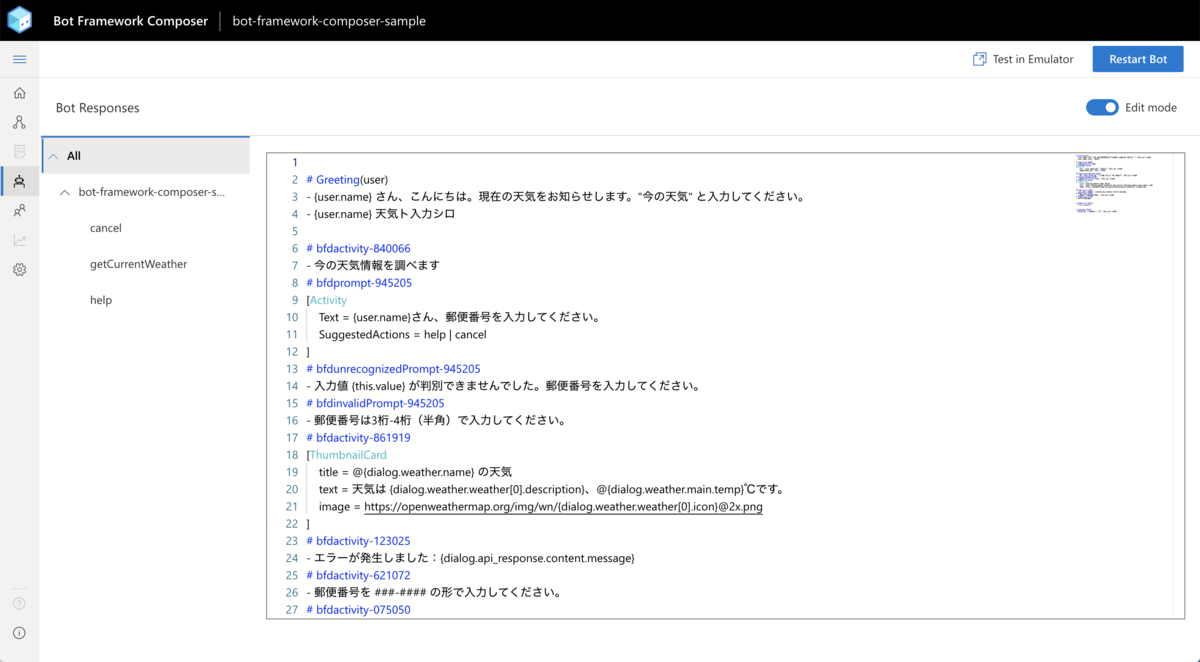Click the Test in Emulator option
Image resolution: width=1200 pixels, height=662 pixels.
point(1023,59)
